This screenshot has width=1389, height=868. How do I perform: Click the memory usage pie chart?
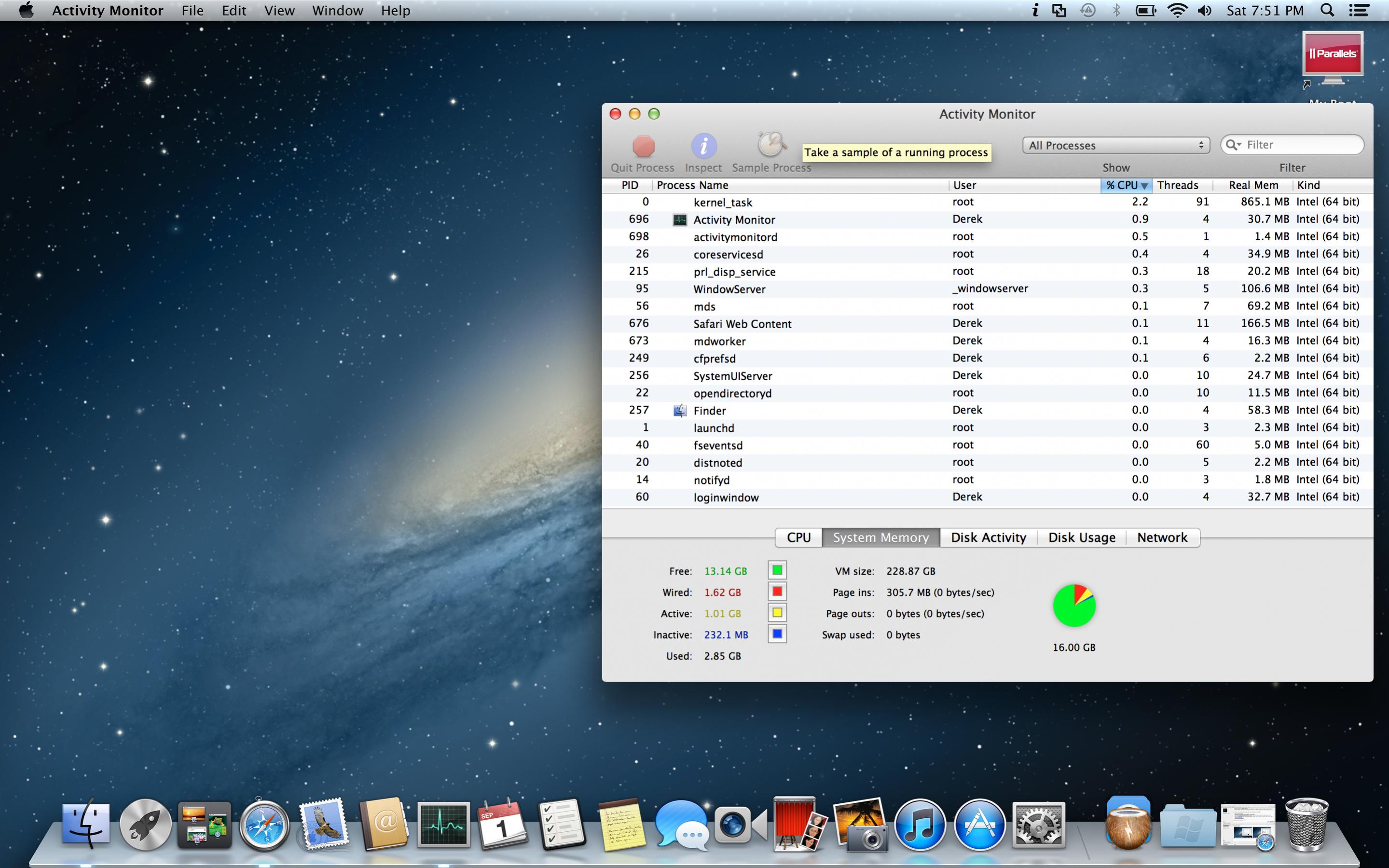click(1074, 606)
